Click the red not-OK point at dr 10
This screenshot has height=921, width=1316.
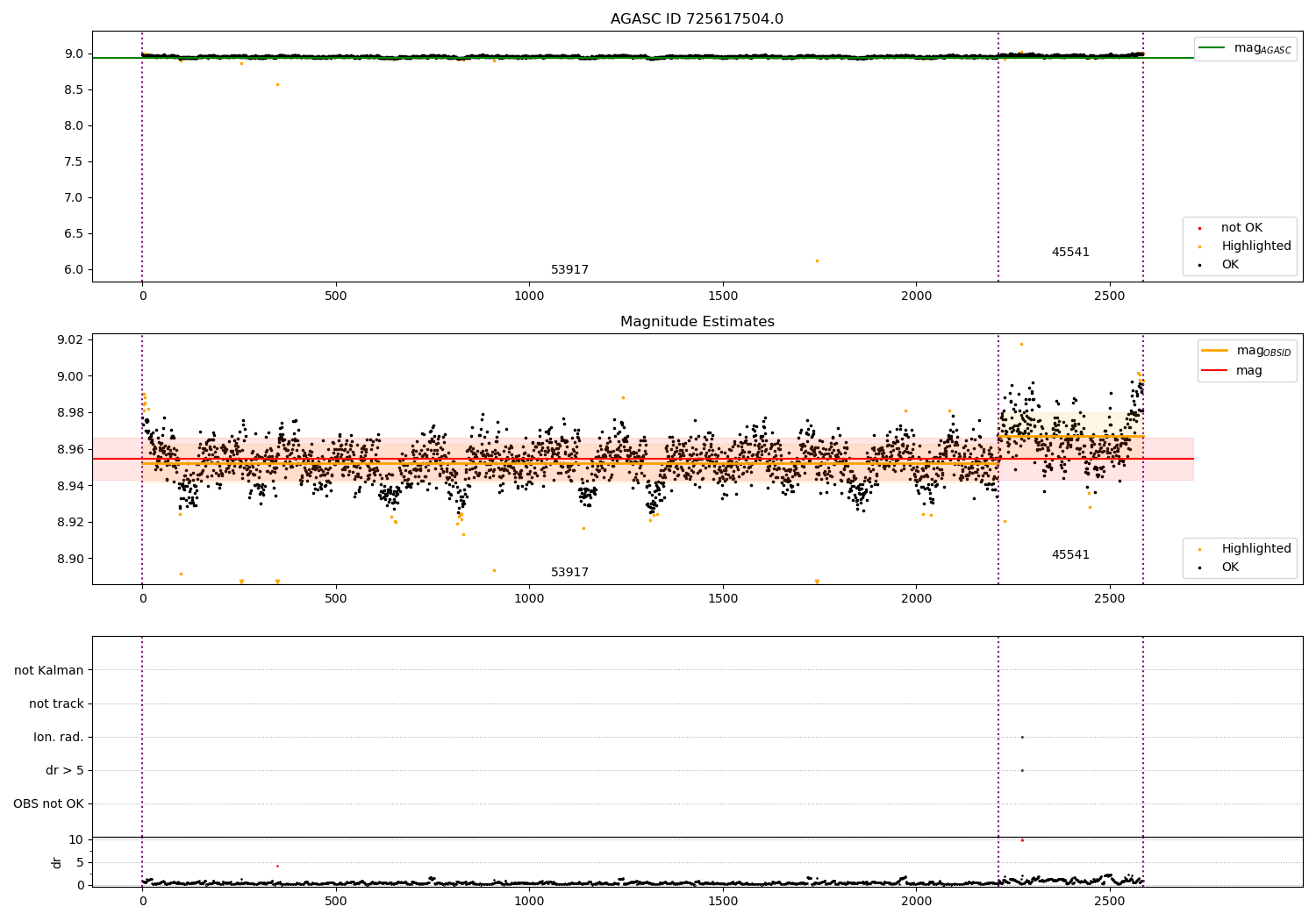click(x=1022, y=840)
